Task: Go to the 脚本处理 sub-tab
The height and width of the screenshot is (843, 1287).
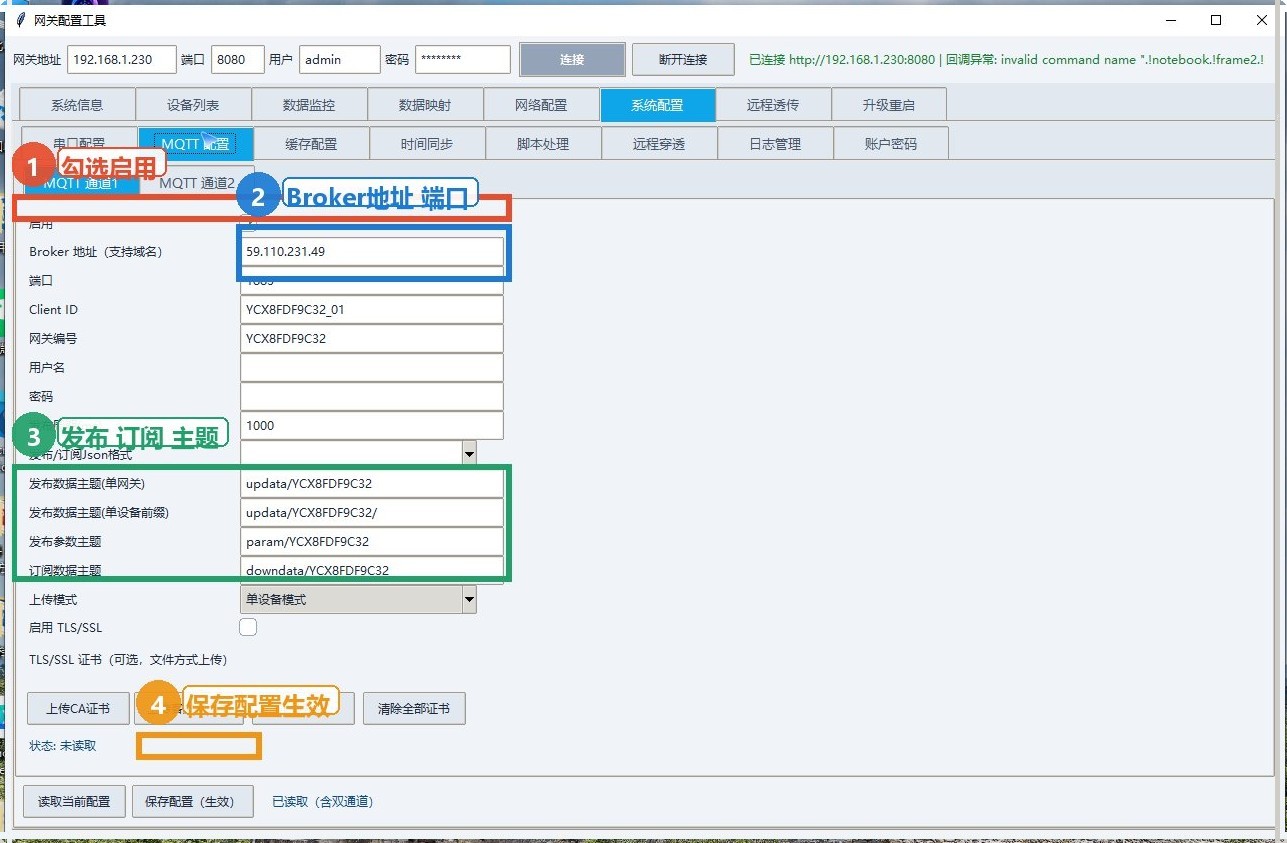Action: click(543, 143)
